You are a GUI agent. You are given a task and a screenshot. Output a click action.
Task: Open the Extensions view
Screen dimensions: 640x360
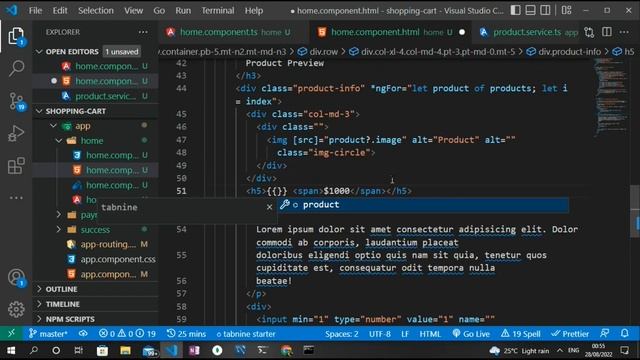[16, 166]
